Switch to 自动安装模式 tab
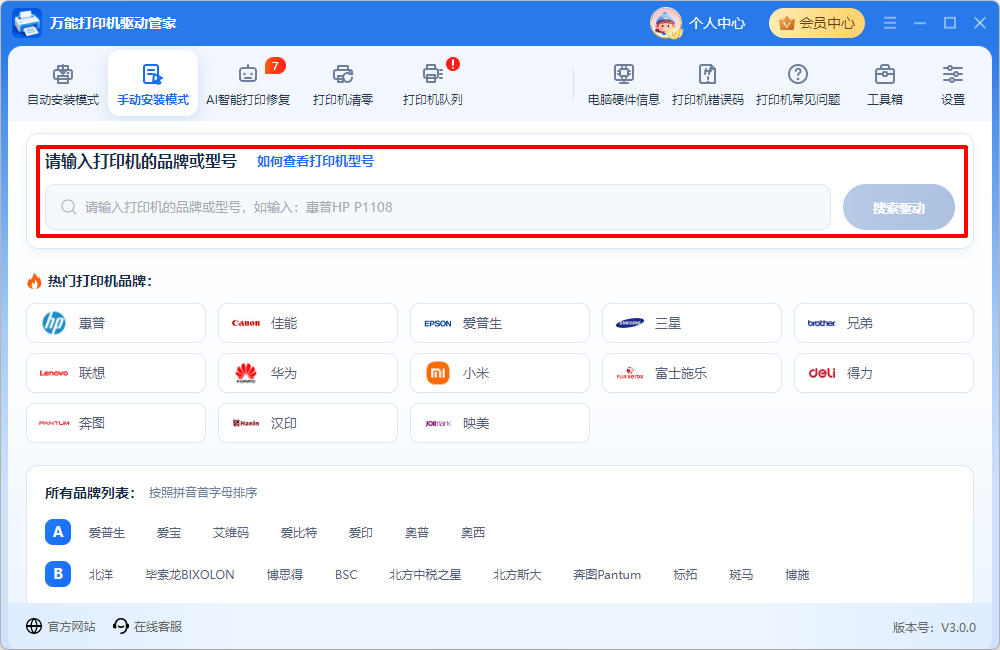 62,84
